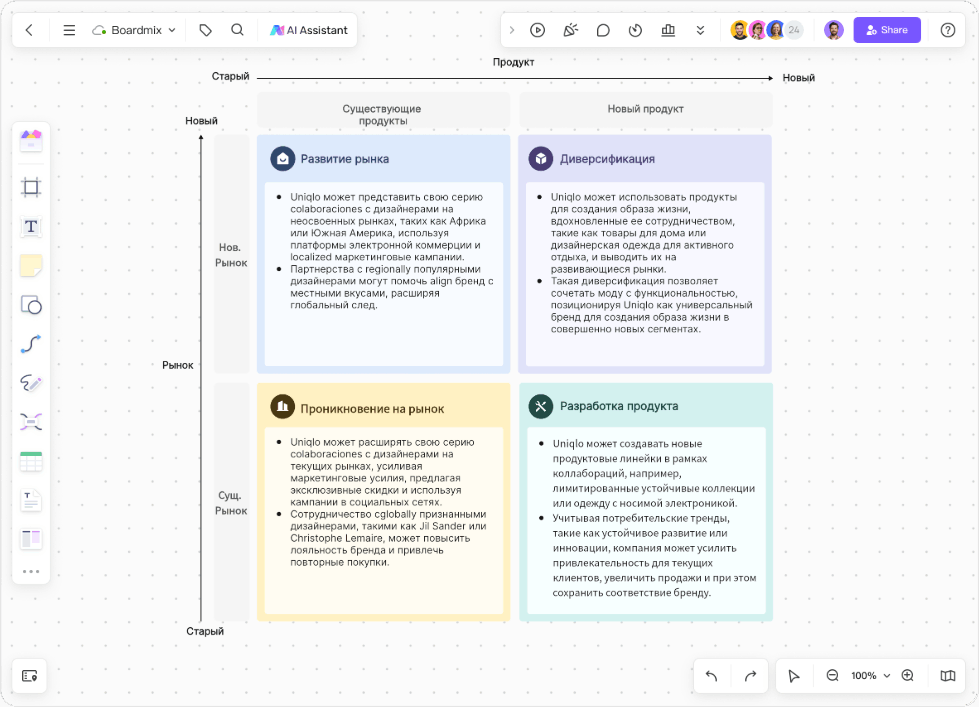Select the 'Развитие рынка' heading

[345, 159]
